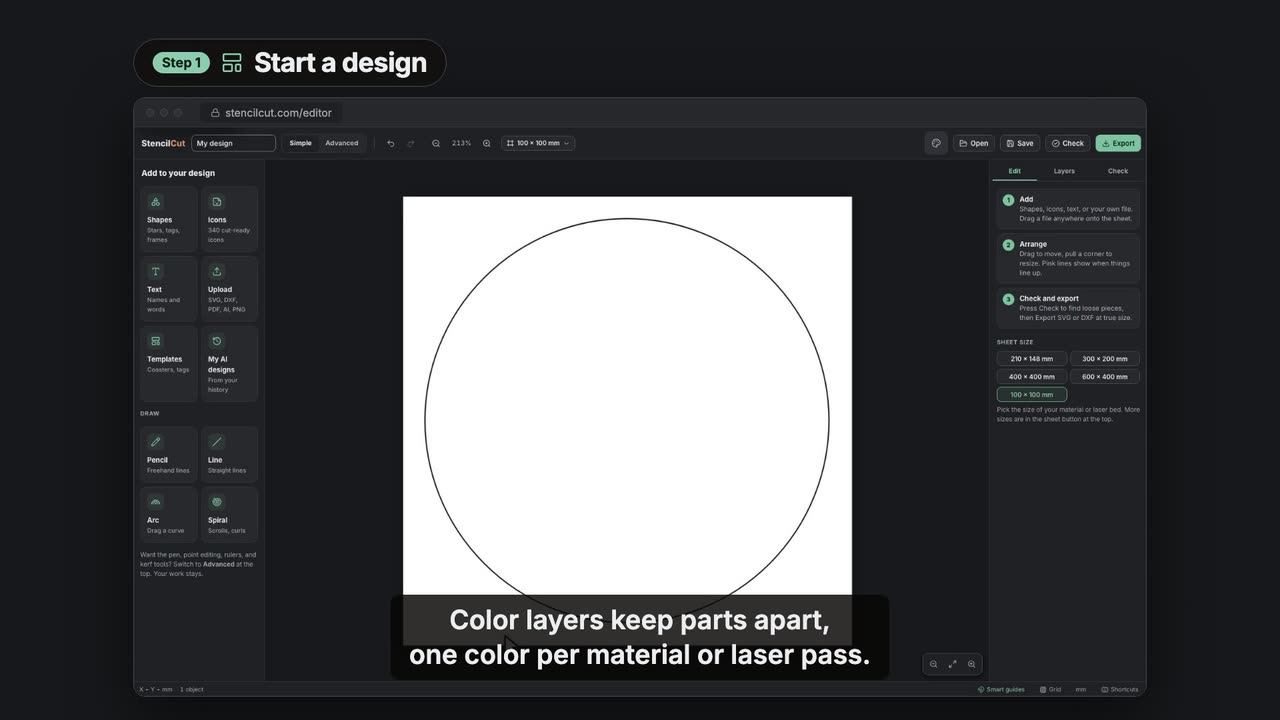Pick 100 × 100 mm in the Sheet Size panel
Image resolution: width=1280 pixels, height=720 pixels.
click(1032, 395)
